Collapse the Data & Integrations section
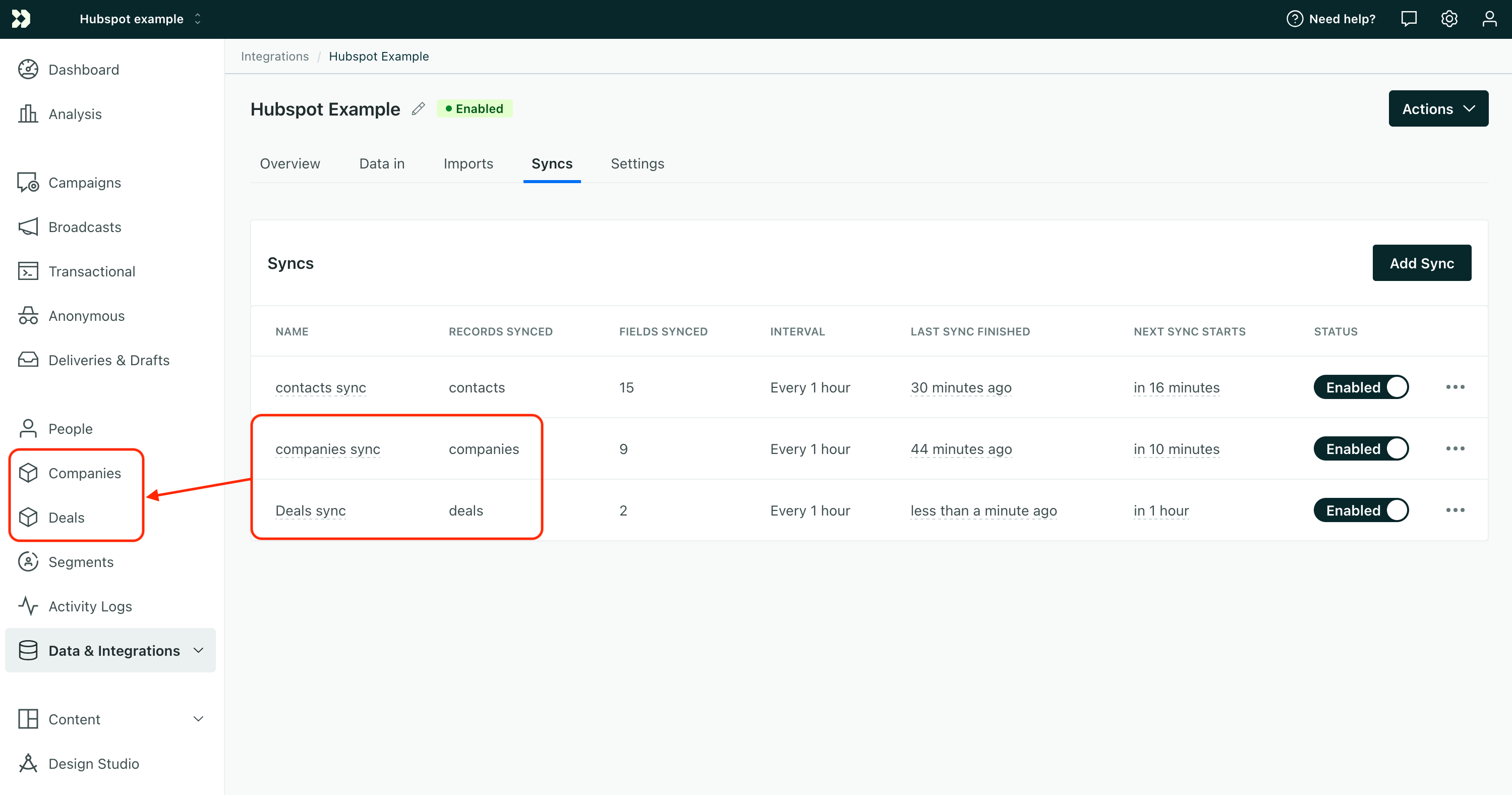 [x=198, y=651]
